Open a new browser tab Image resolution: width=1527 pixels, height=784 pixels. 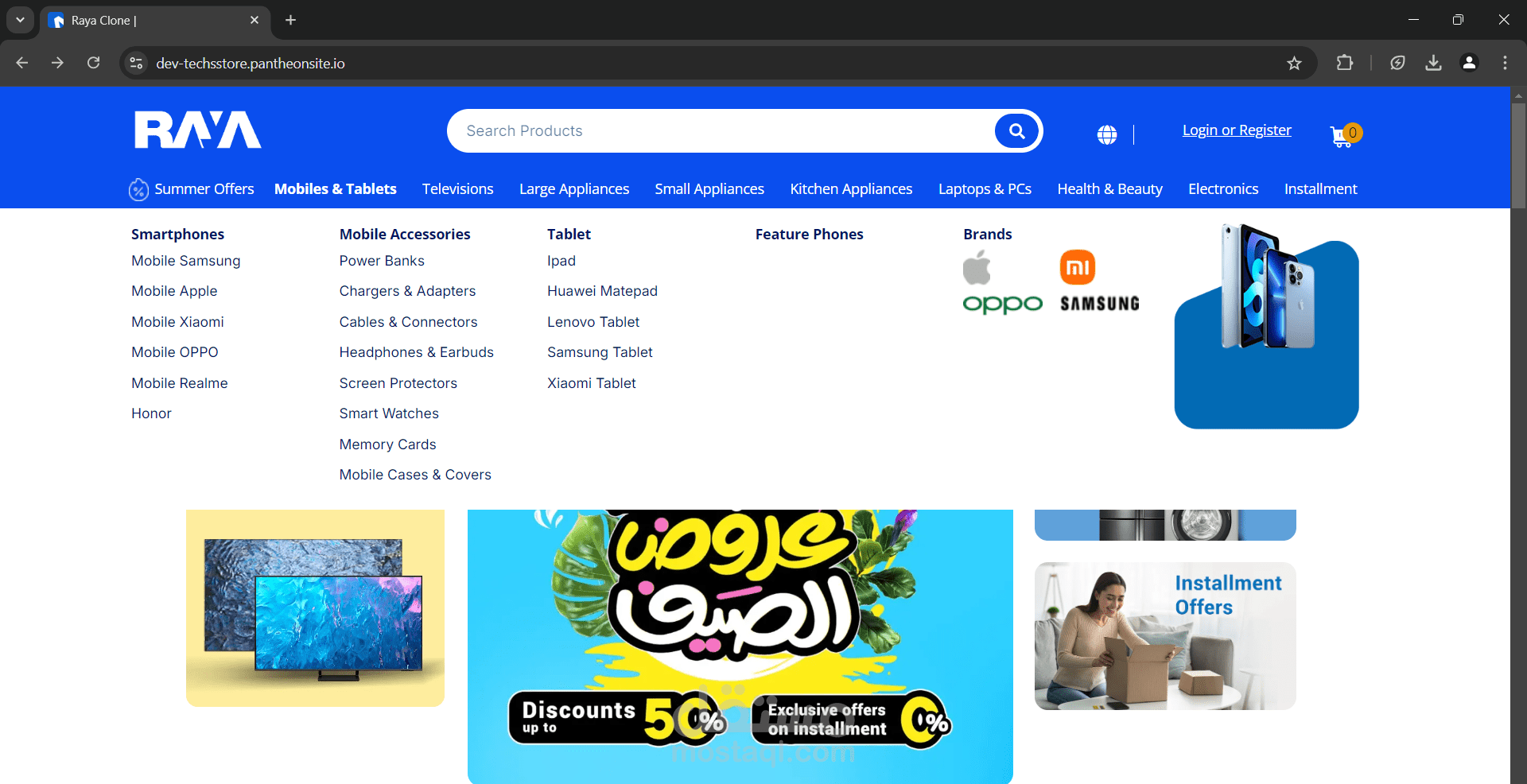click(x=290, y=20)
